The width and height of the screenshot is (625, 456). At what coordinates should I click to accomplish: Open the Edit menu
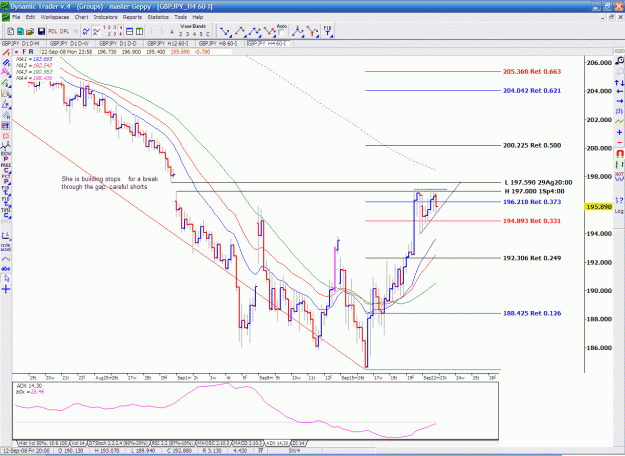(30, 17)
